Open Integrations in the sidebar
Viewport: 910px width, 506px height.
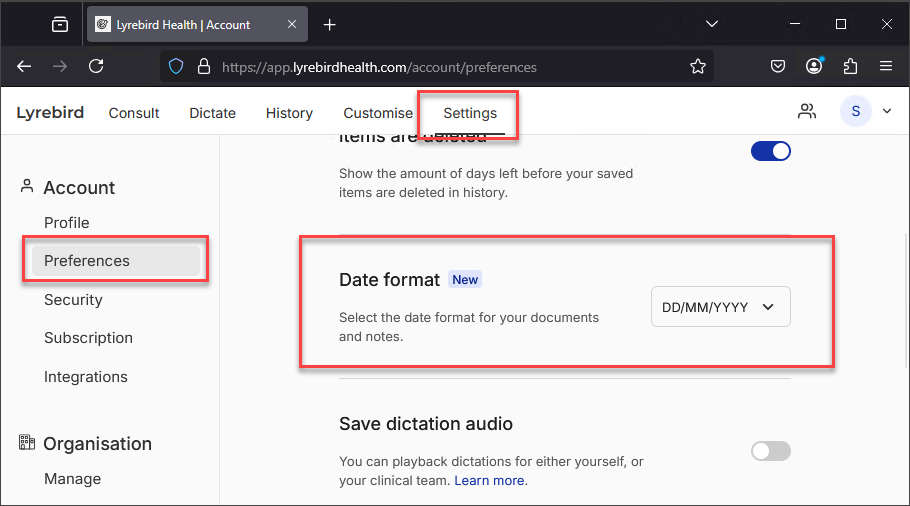(x=86, y=377)
